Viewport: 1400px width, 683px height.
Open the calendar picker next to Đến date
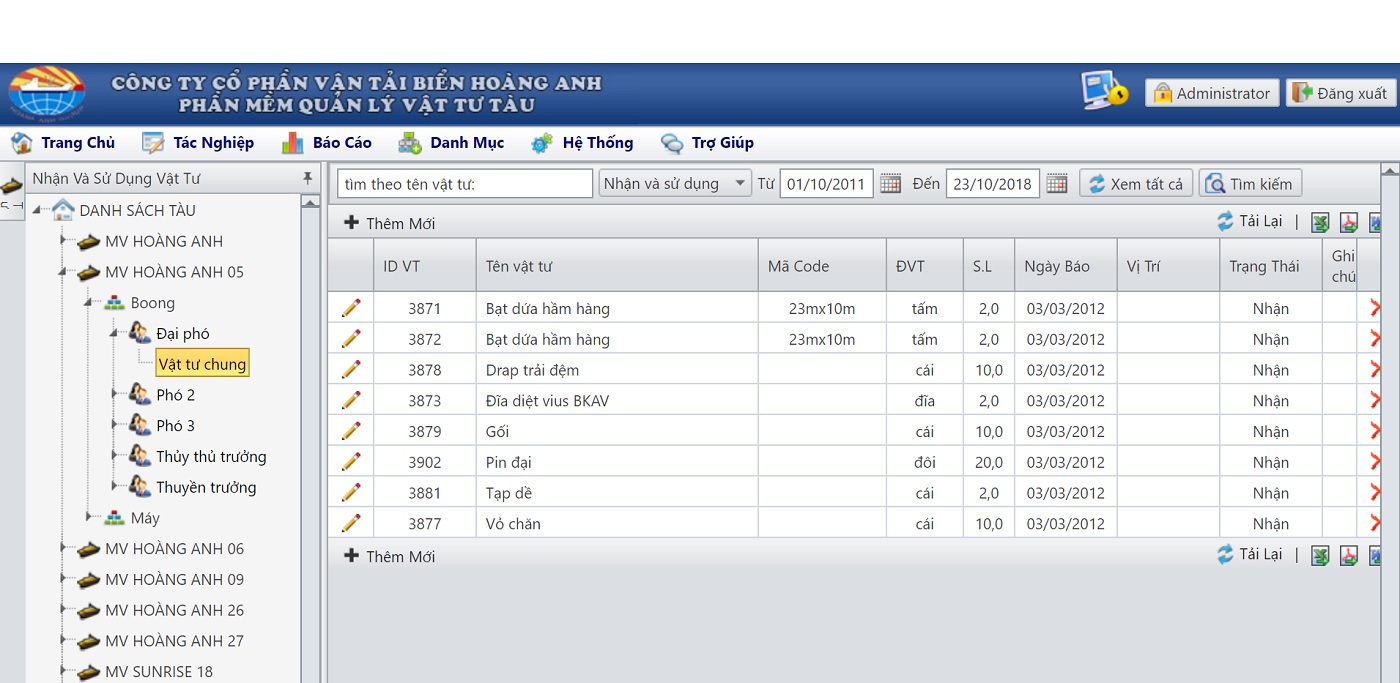click(1056, 184)
